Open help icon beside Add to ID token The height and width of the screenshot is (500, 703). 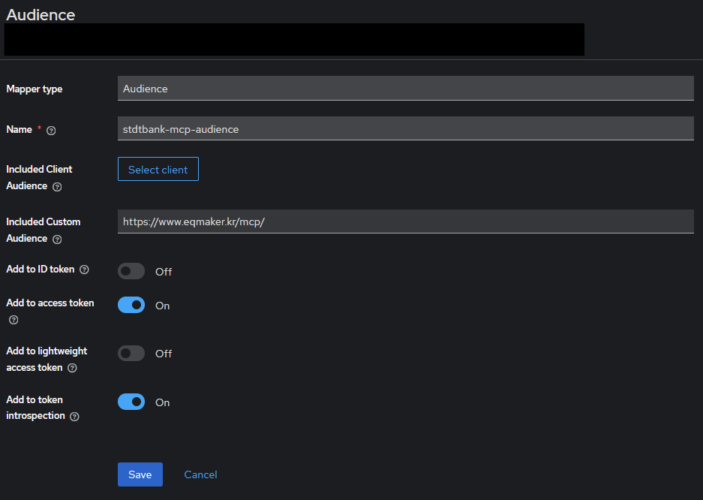(84, 270)
